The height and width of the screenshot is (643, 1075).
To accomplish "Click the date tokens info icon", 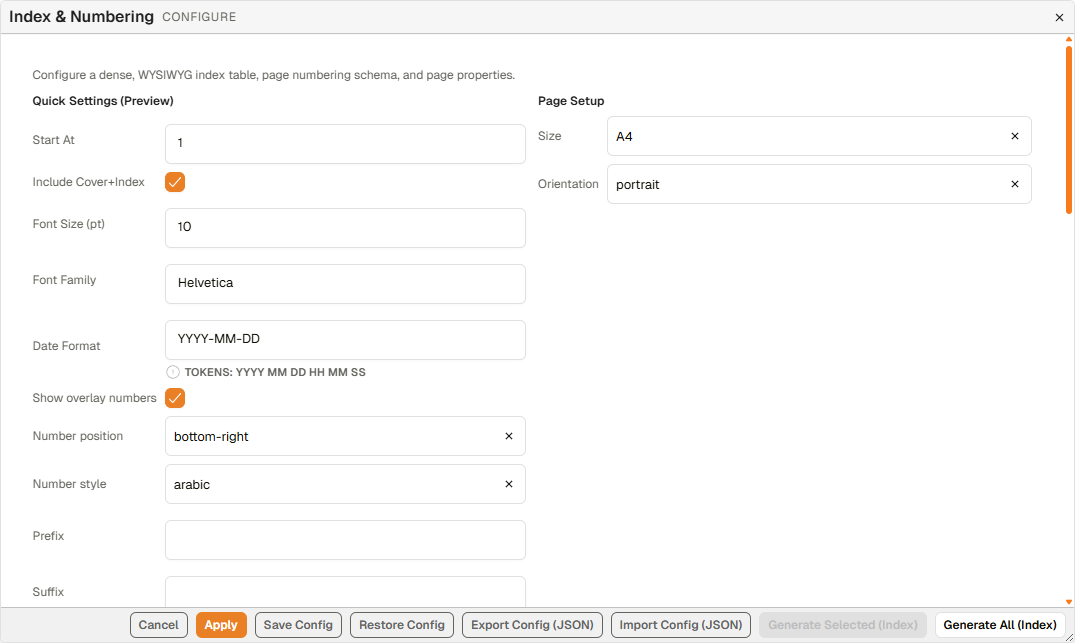I will pyautogui.click(x=173, y=372).
